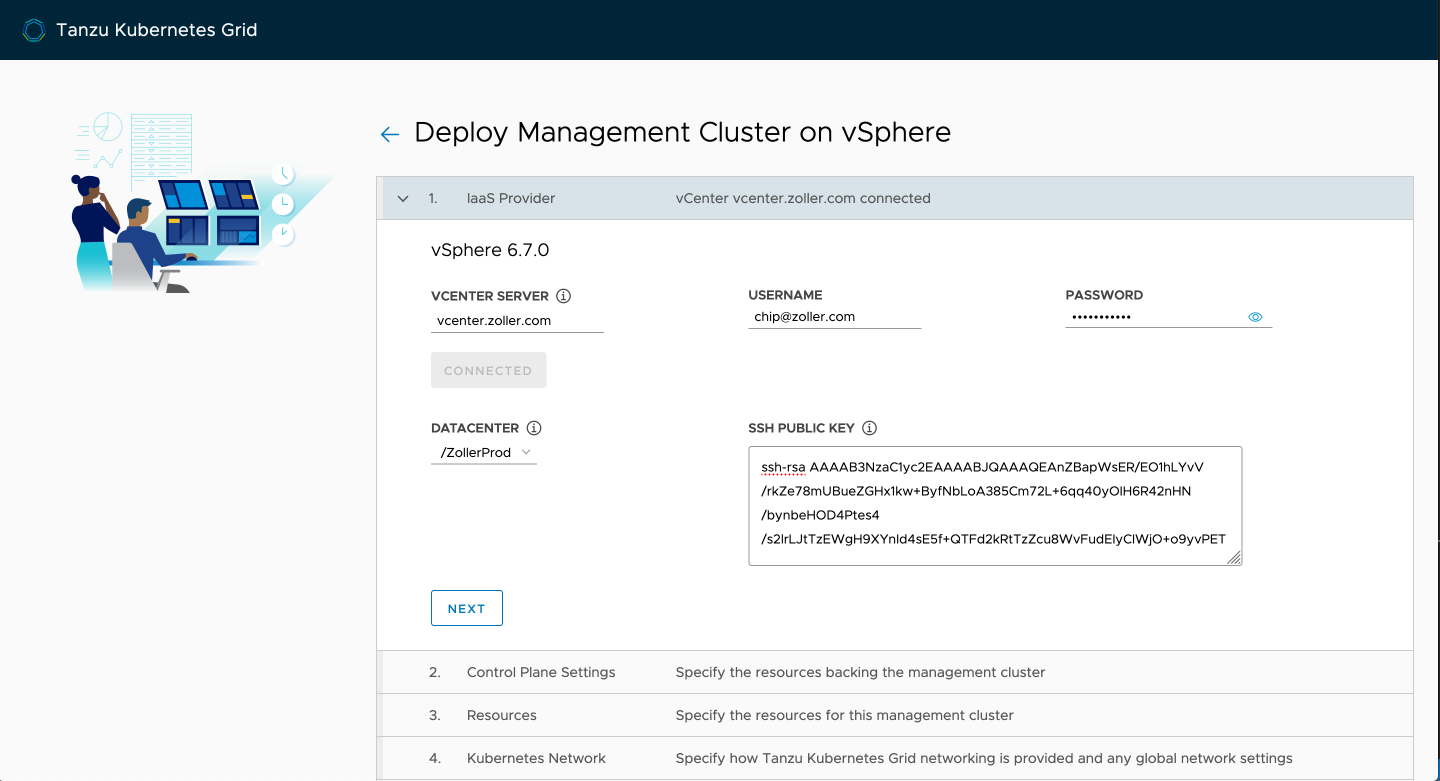Toggle password visibility with the eye icon

[1255, 317]
